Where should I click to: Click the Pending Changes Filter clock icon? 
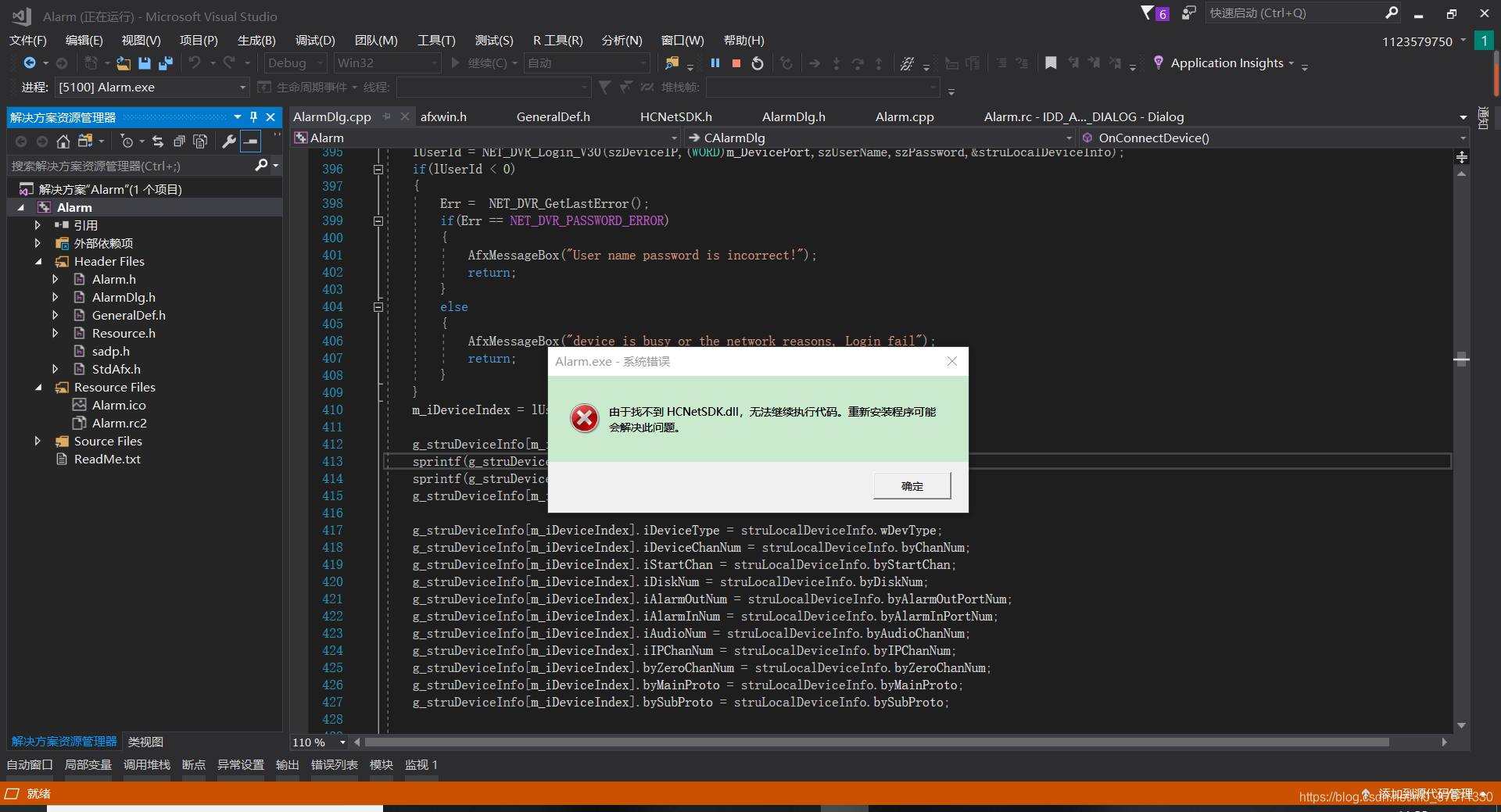click(127, 141)
